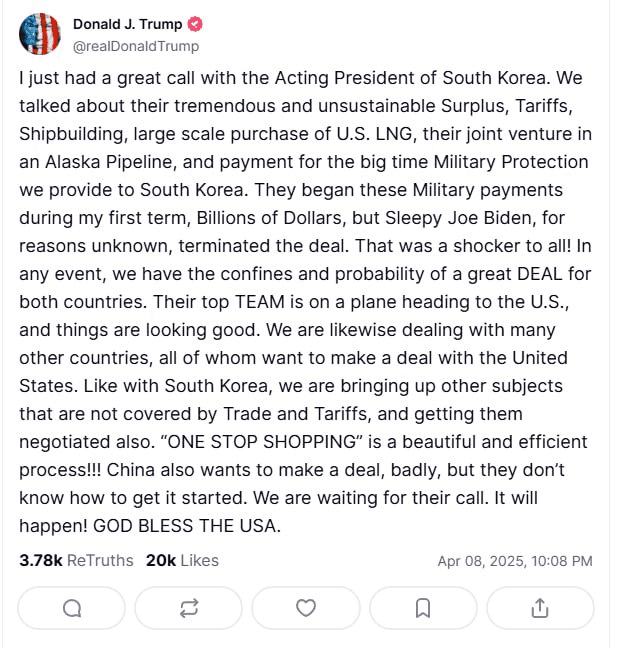618x648 pixels.
Task: Click the "GOD BLESS THE USA" closing text
Action: click(187, 526)
